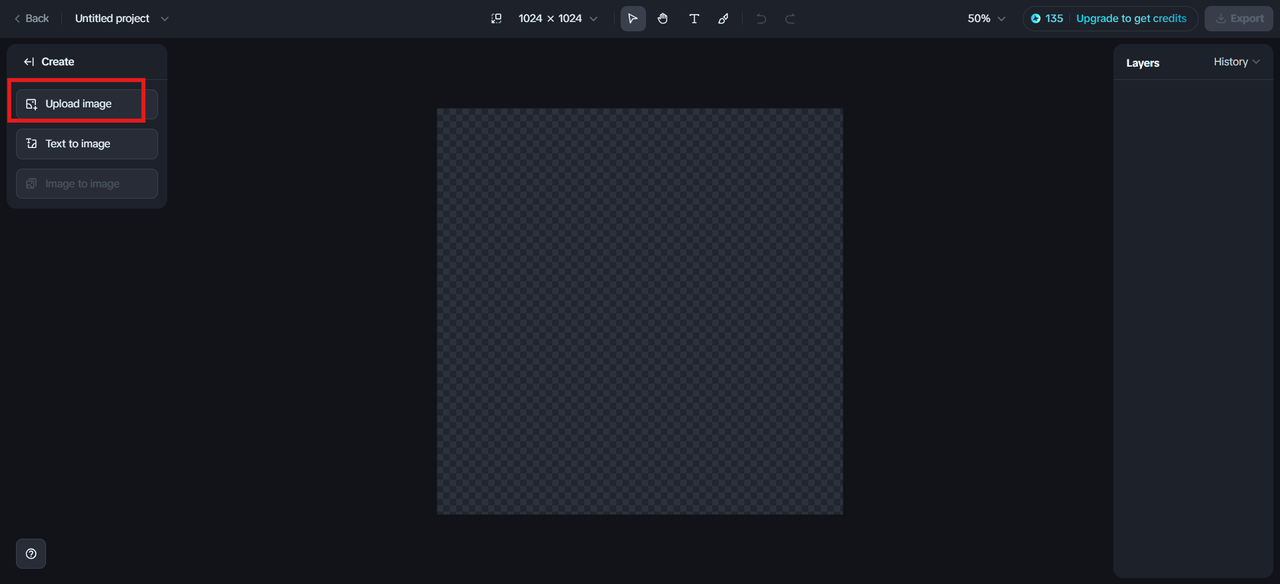Click the undo arrow
Screen dimensions: 1280x584
click(x=761, y=18)
